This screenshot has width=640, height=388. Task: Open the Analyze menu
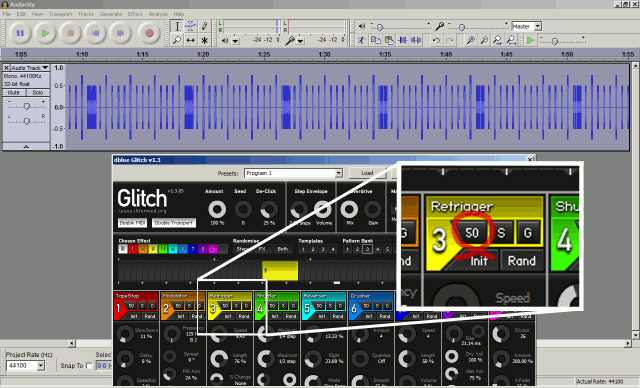tap(158, 14)
